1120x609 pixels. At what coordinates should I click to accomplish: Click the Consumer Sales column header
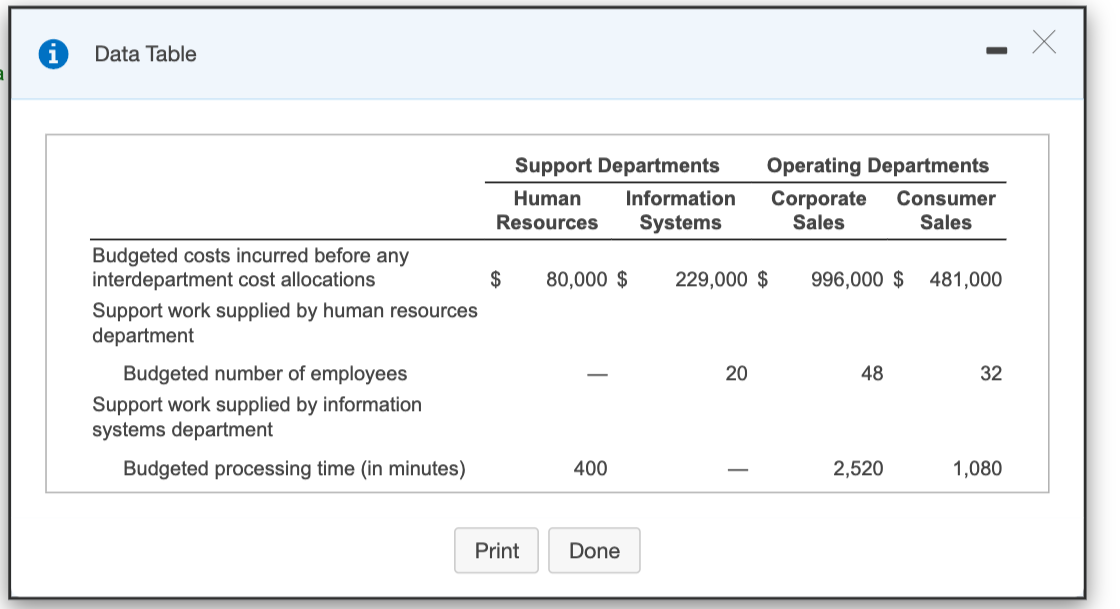945,210
